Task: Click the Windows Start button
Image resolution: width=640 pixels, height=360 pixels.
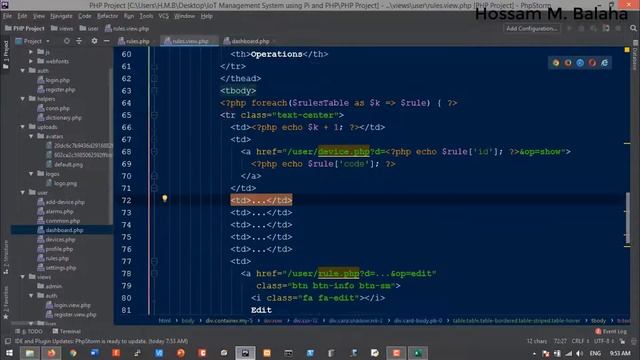Action: click(x=9, y=353)
